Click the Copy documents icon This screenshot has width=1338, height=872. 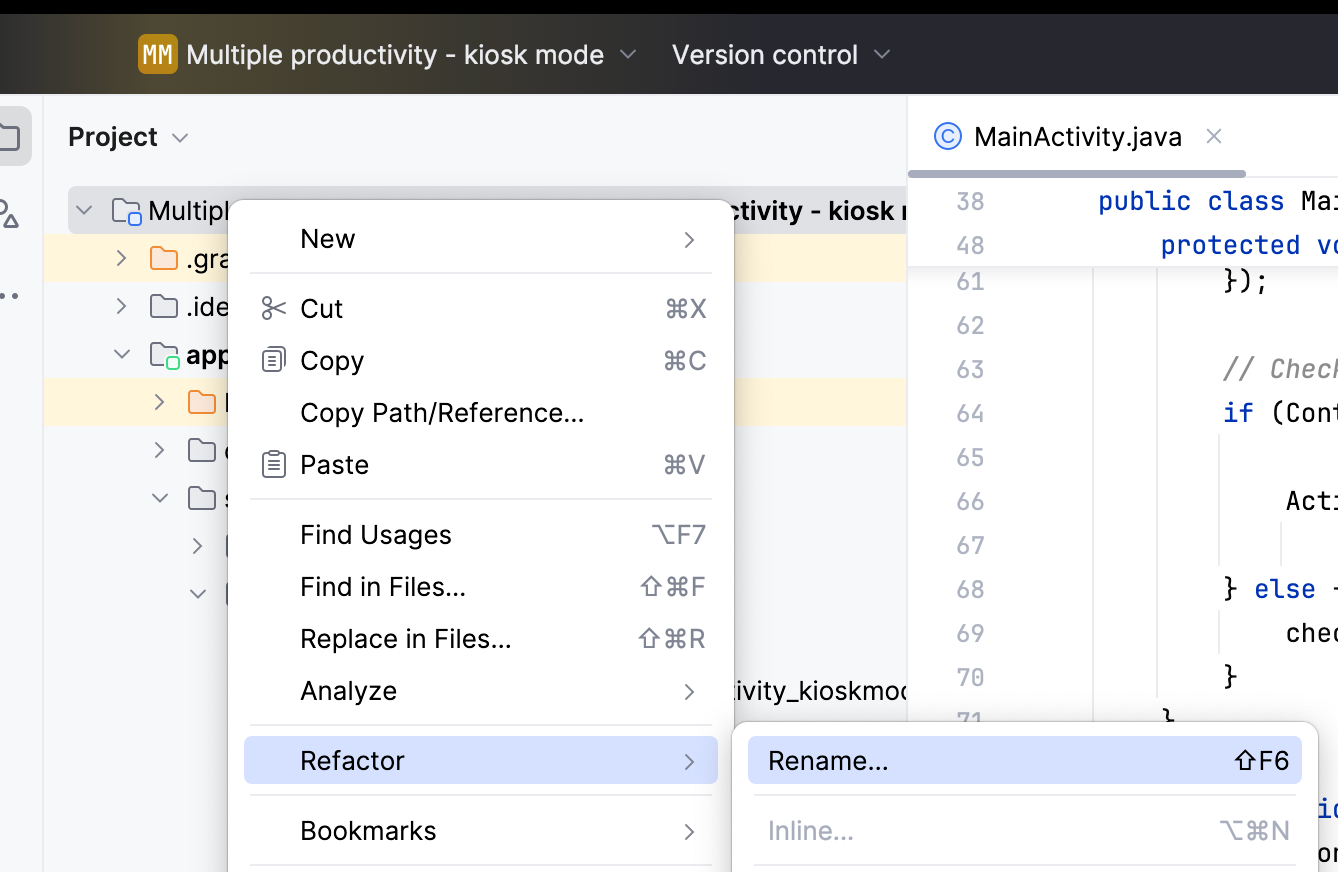(273, 360)
